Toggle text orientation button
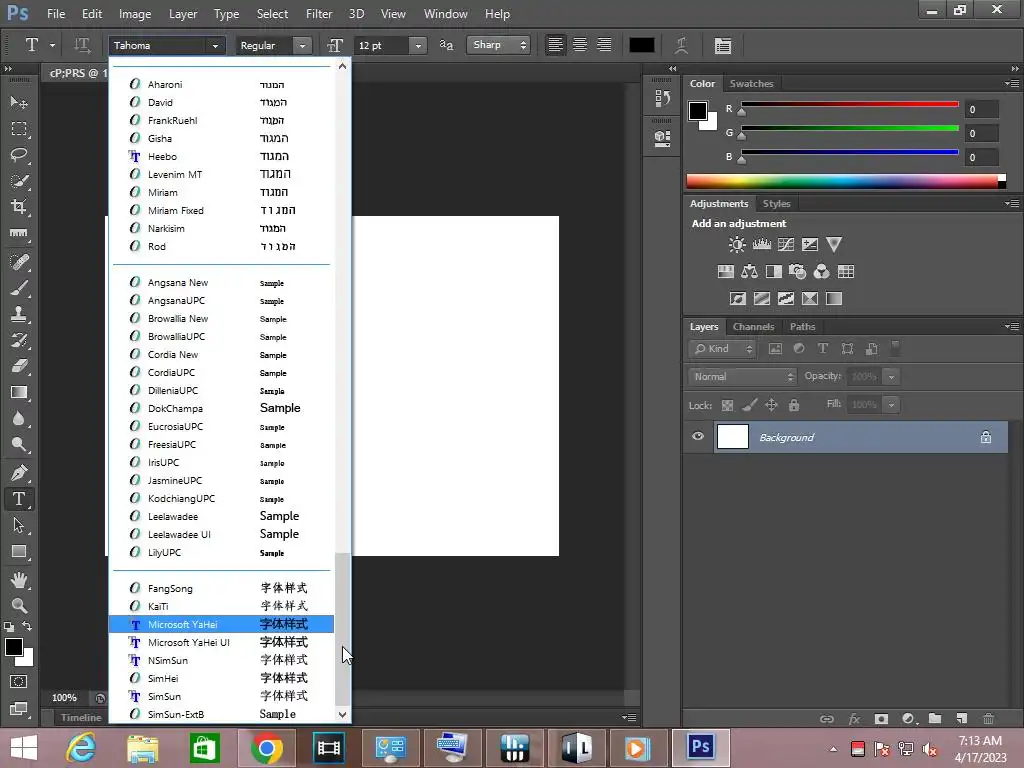Viewport: 1024px width, 768px height. click(82, 45)
